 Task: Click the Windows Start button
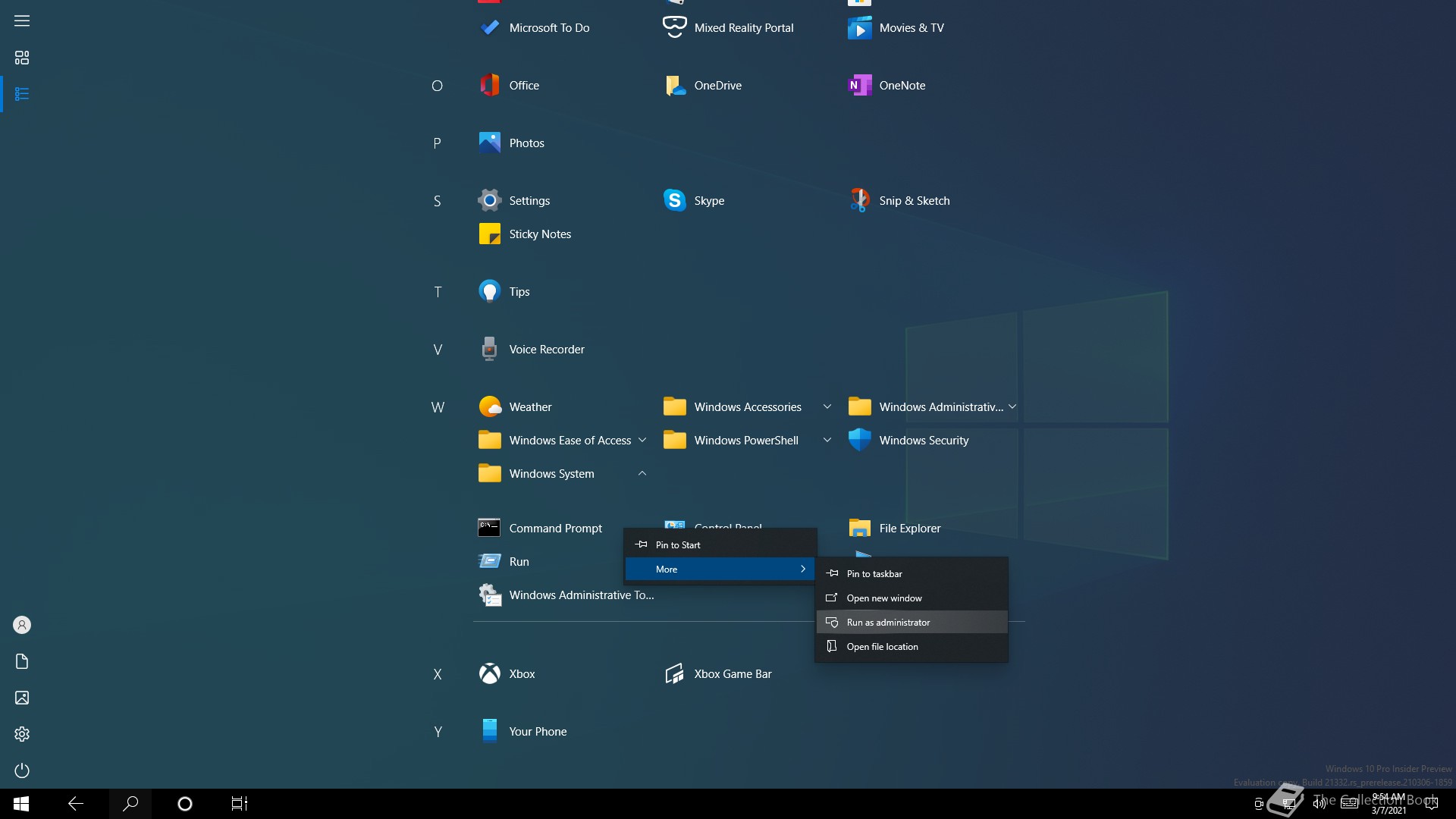point(21,804)
